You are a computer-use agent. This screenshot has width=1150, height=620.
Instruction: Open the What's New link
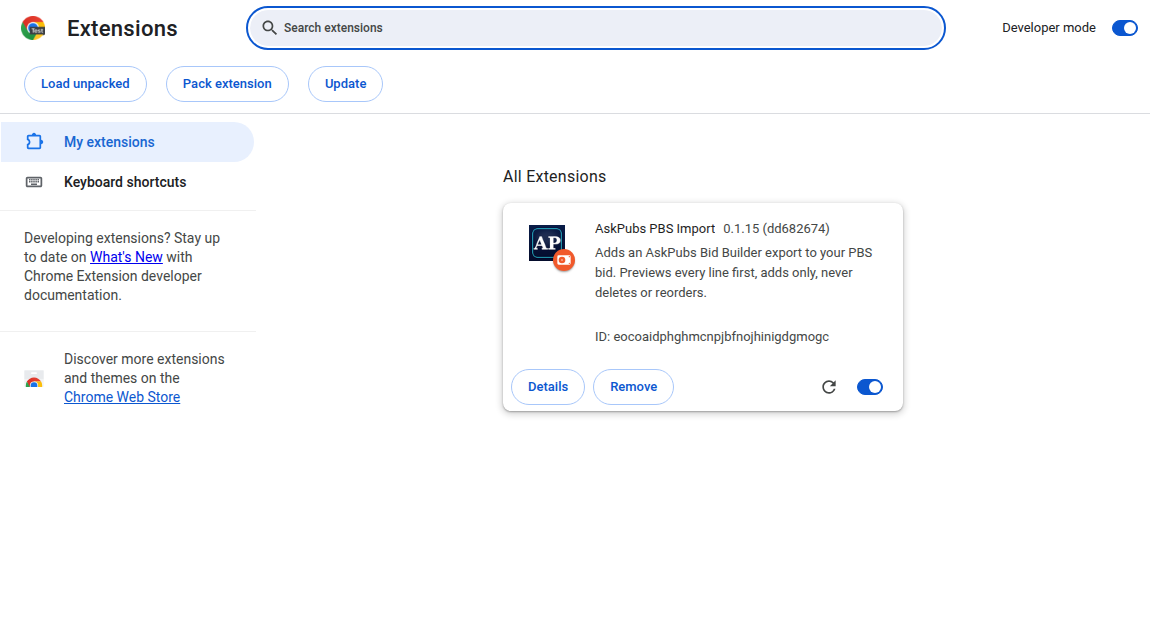pyautogui.click(x=126, y=257)
